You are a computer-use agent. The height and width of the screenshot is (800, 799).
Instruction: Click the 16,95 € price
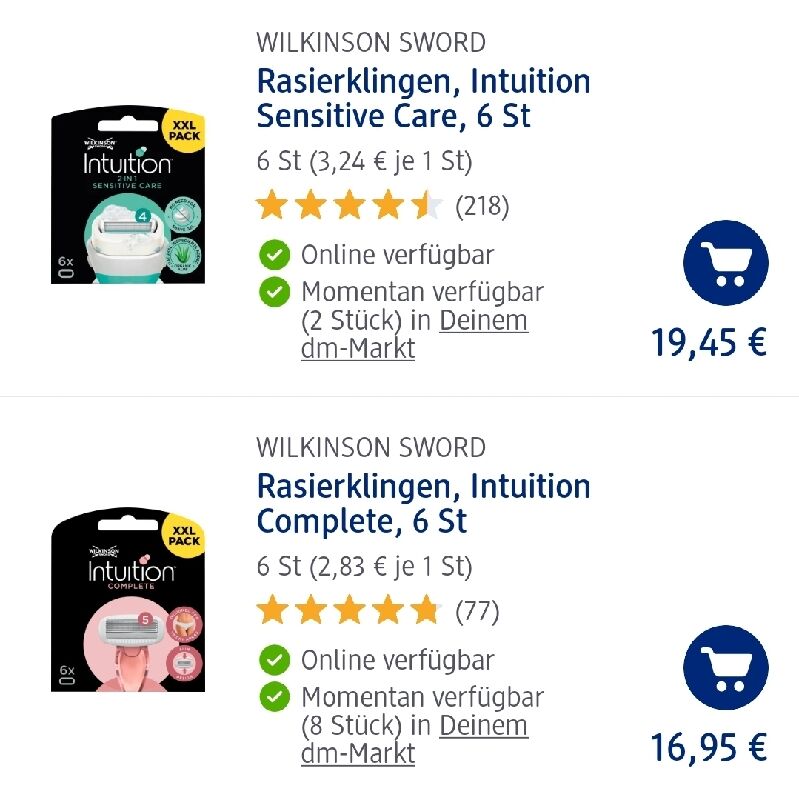pyautogui.click(x=709, y=747)
